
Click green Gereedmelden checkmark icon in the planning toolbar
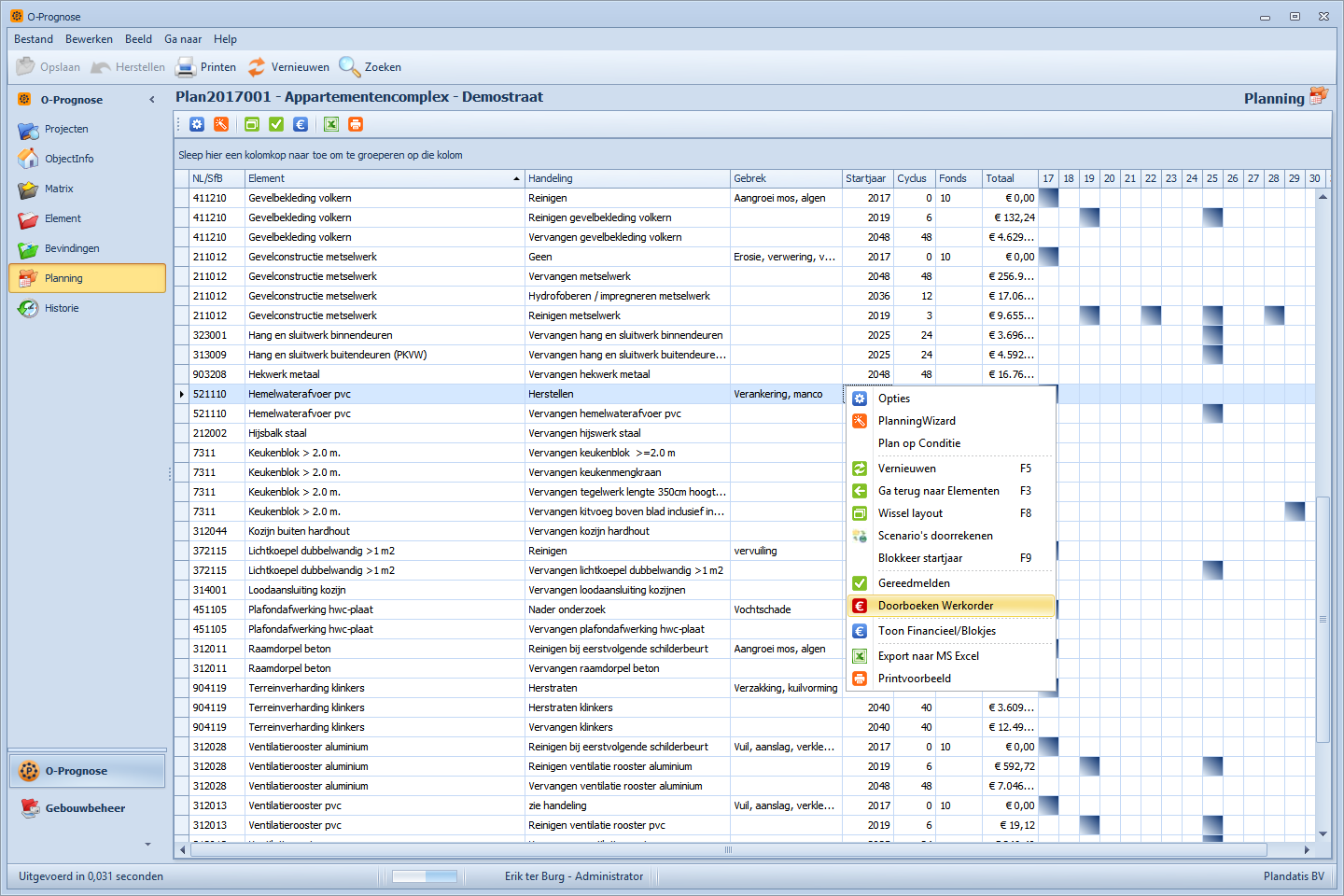(x=276, y=124)
